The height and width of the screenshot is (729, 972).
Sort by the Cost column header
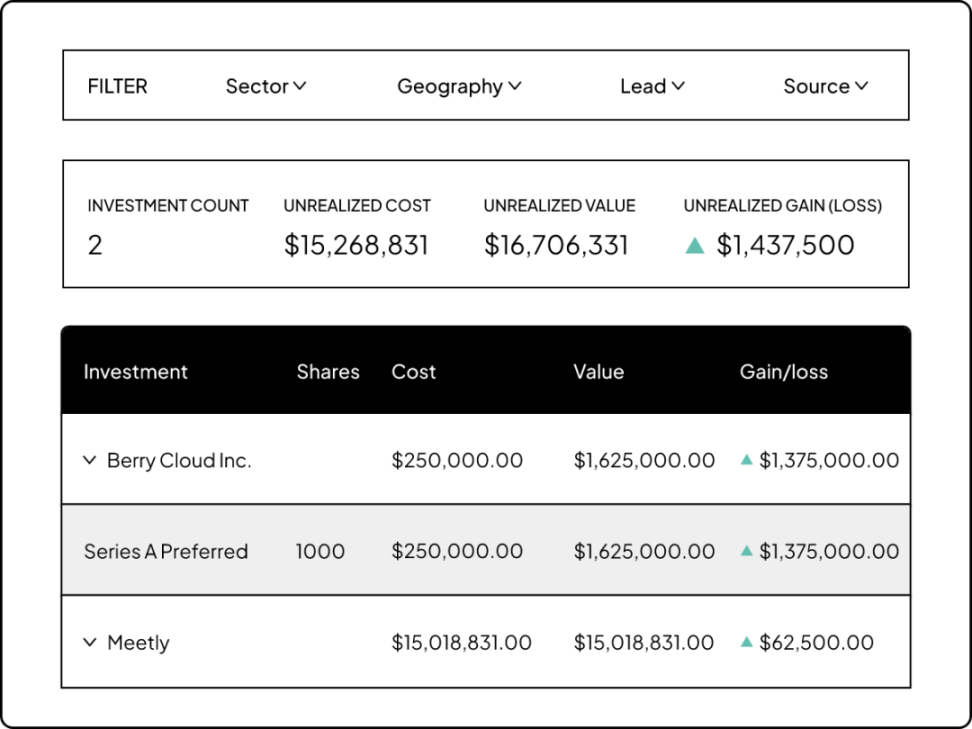(x=414, y=372)
